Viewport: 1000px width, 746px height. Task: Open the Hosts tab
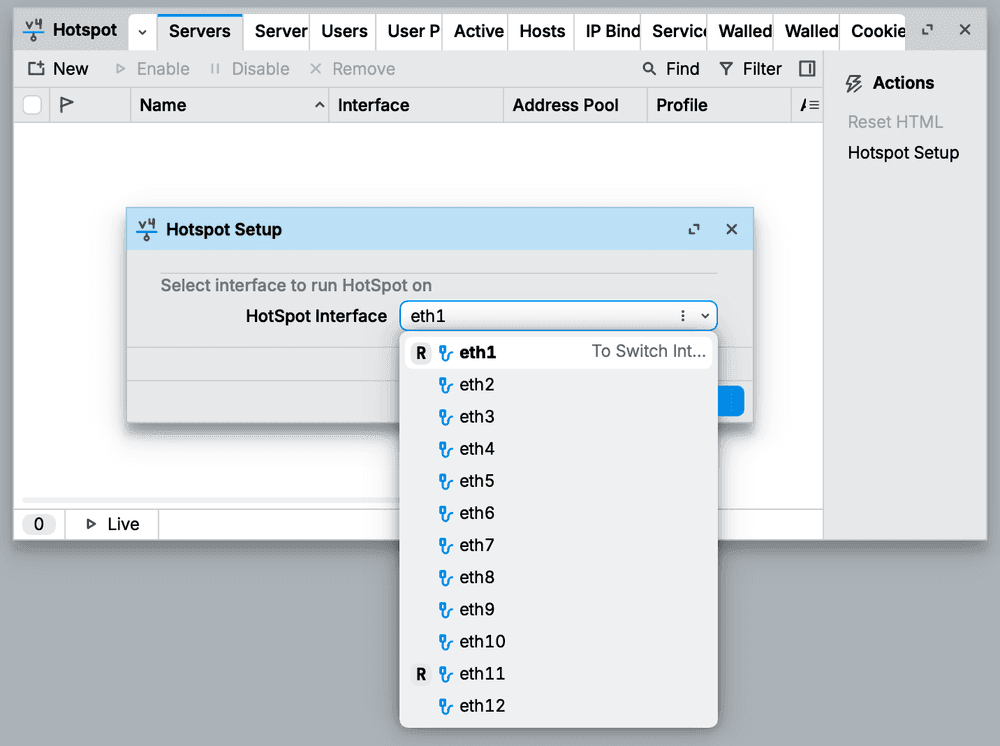click(542, 31)
